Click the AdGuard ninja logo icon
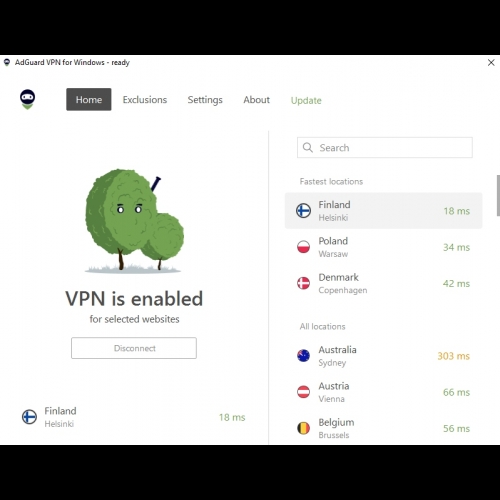This screenshot has width=500, height=500. pyautogui.click(x=27, y=99)
